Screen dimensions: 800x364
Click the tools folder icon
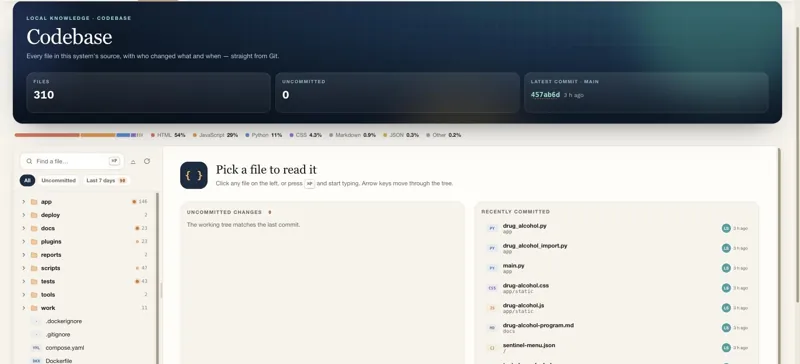pos(34,295)
